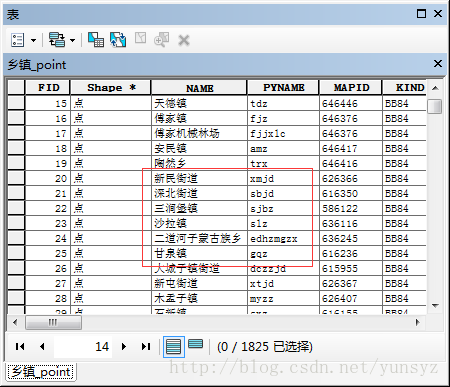Click the cell 二道河子蒙古族乡
Viewport: 450px width, 387px height.
pos(199,238)
